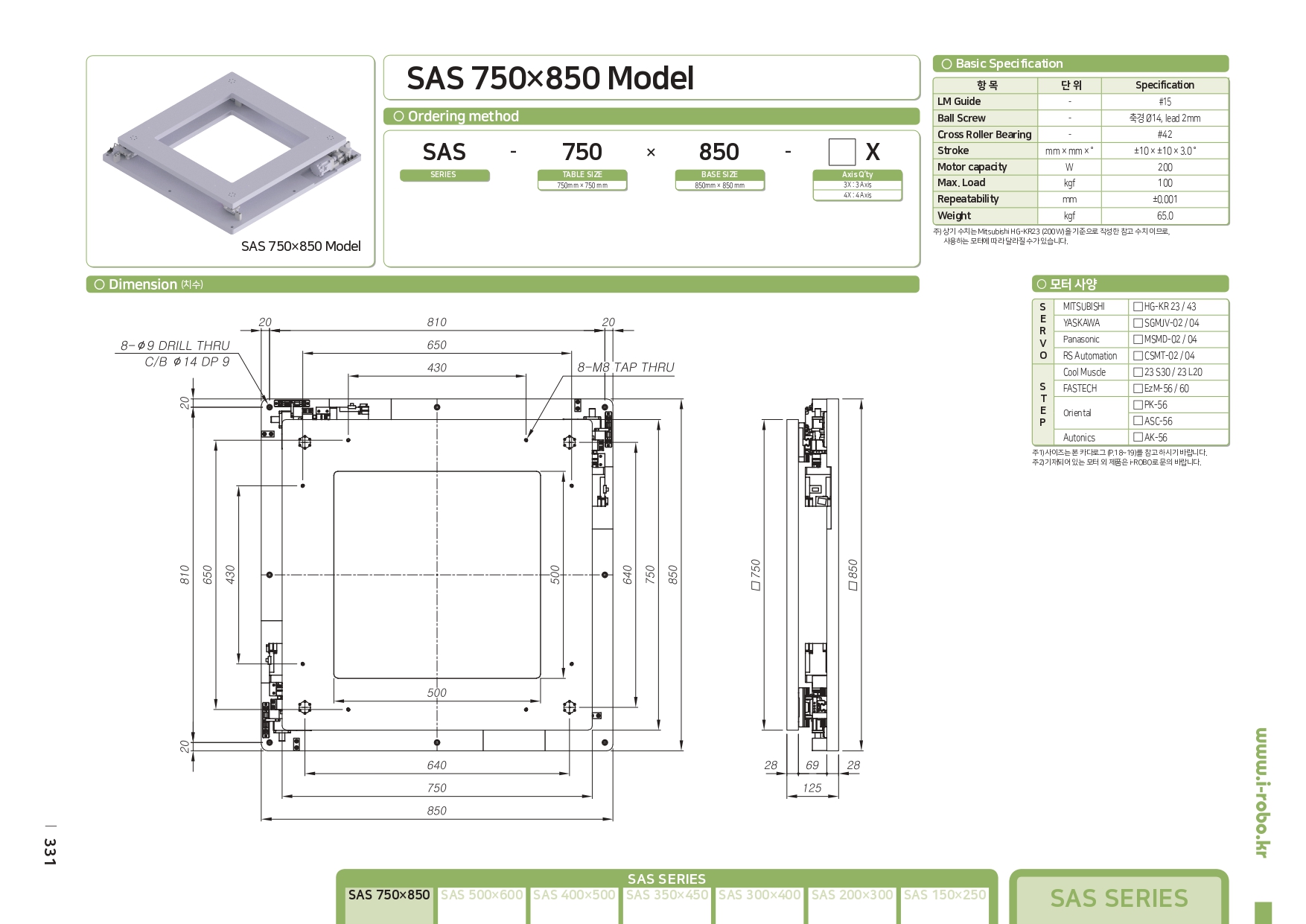Check the AK-56 Autonics box

1138,438
